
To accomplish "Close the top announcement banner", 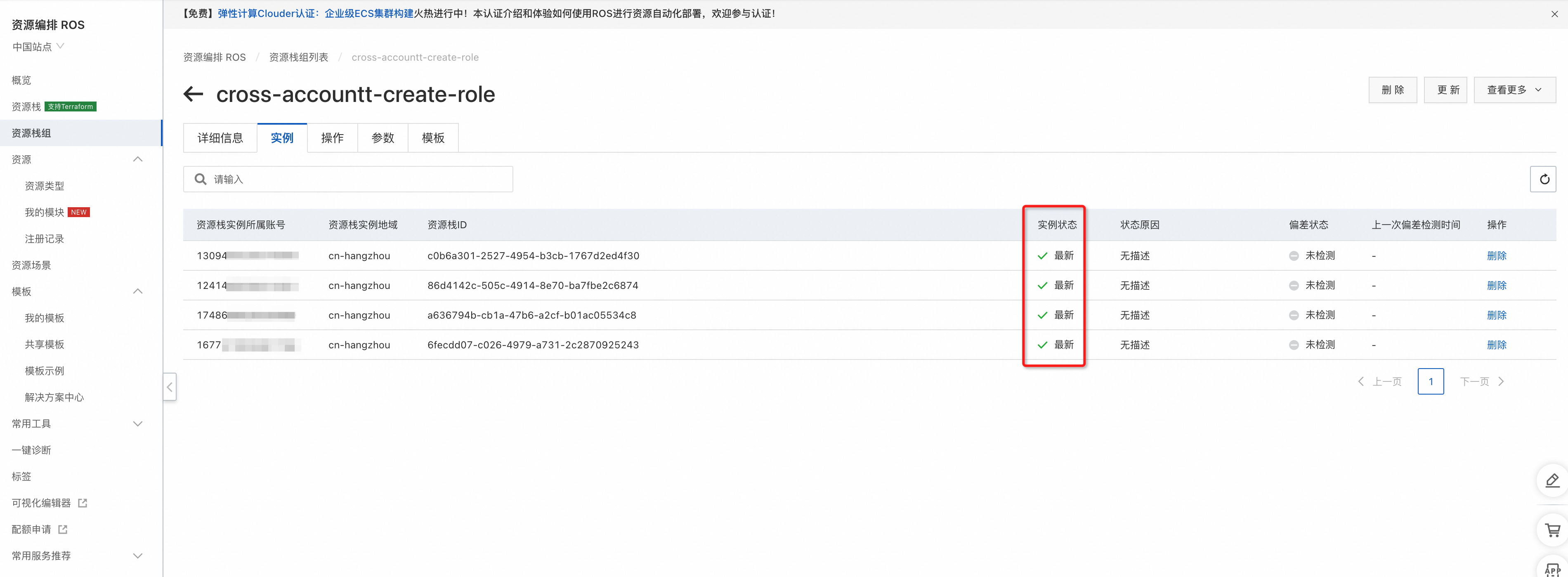I will coord(1554,14).
